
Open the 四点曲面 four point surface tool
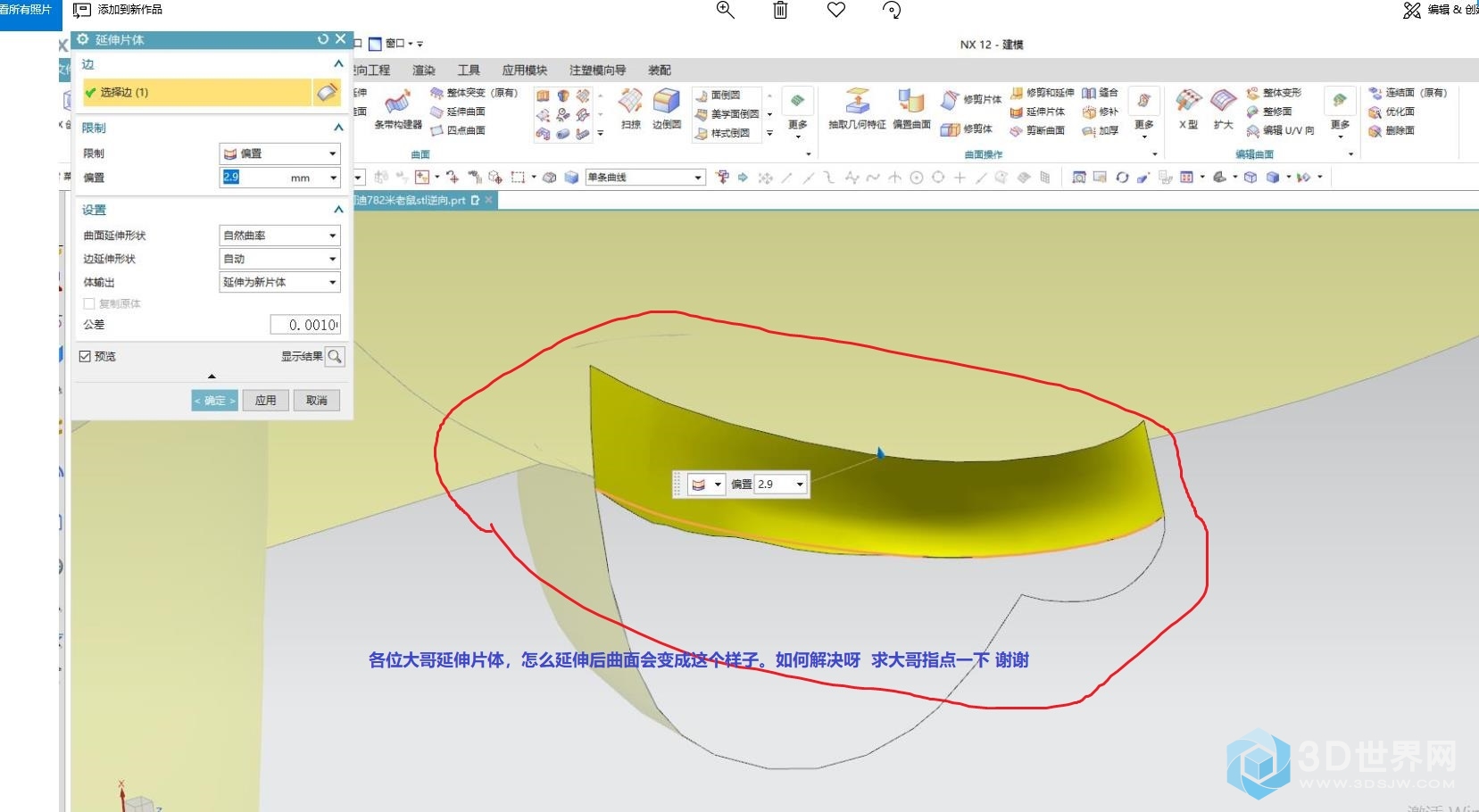click(458, 130)
